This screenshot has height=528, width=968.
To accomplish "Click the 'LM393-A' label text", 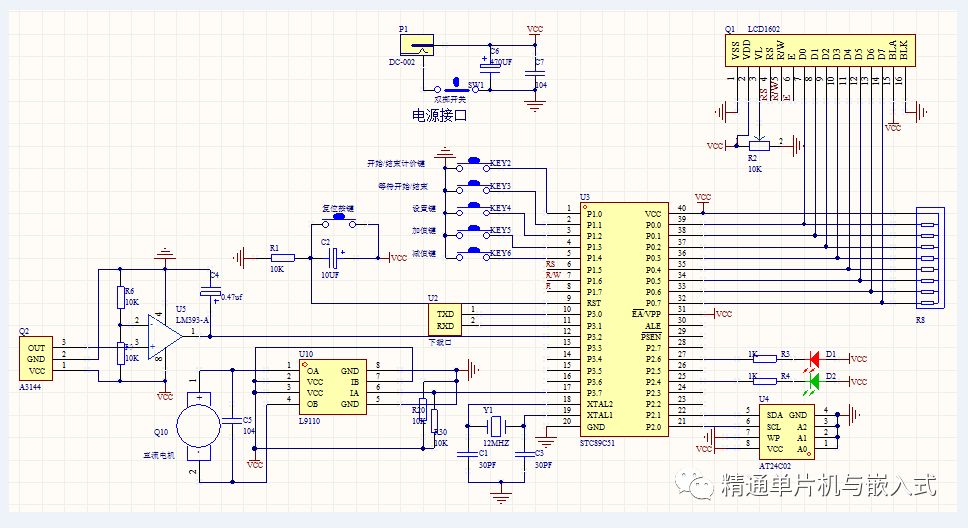I will coord(193,320).
